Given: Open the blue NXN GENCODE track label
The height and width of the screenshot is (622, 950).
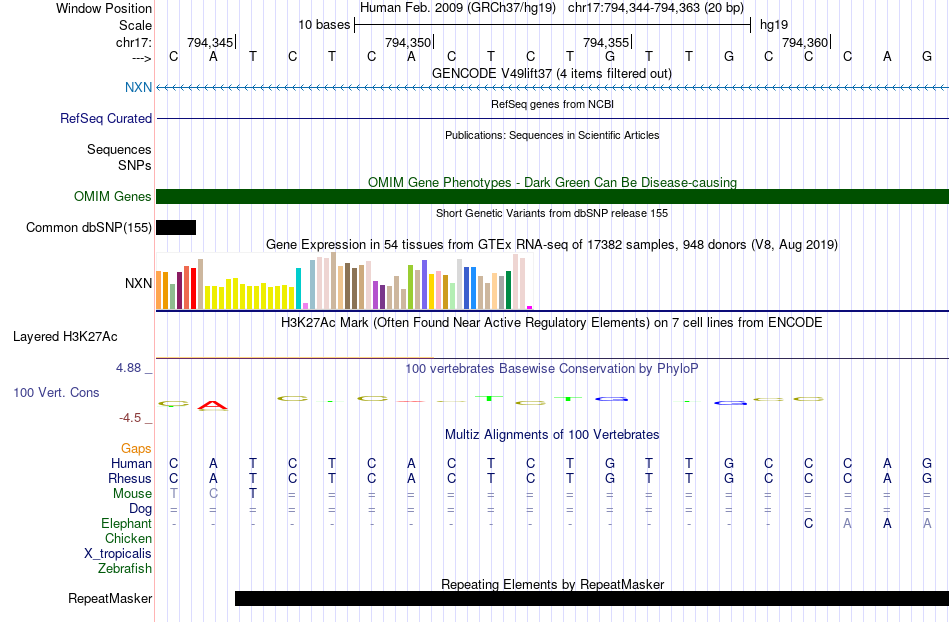Looking at the screenshot, I should (x=138, y=87).
